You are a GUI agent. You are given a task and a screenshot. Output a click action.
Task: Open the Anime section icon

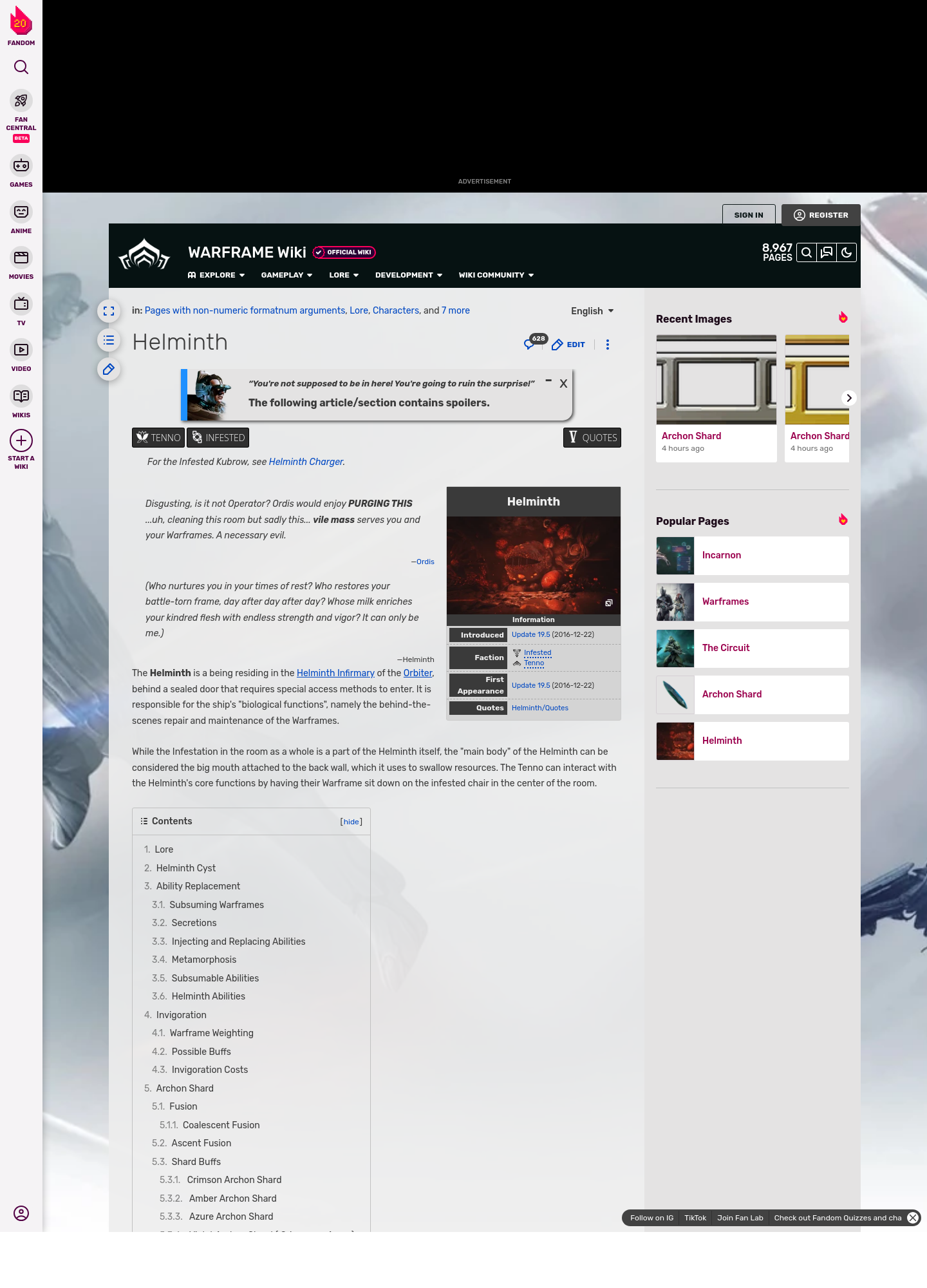coord(21,212)
